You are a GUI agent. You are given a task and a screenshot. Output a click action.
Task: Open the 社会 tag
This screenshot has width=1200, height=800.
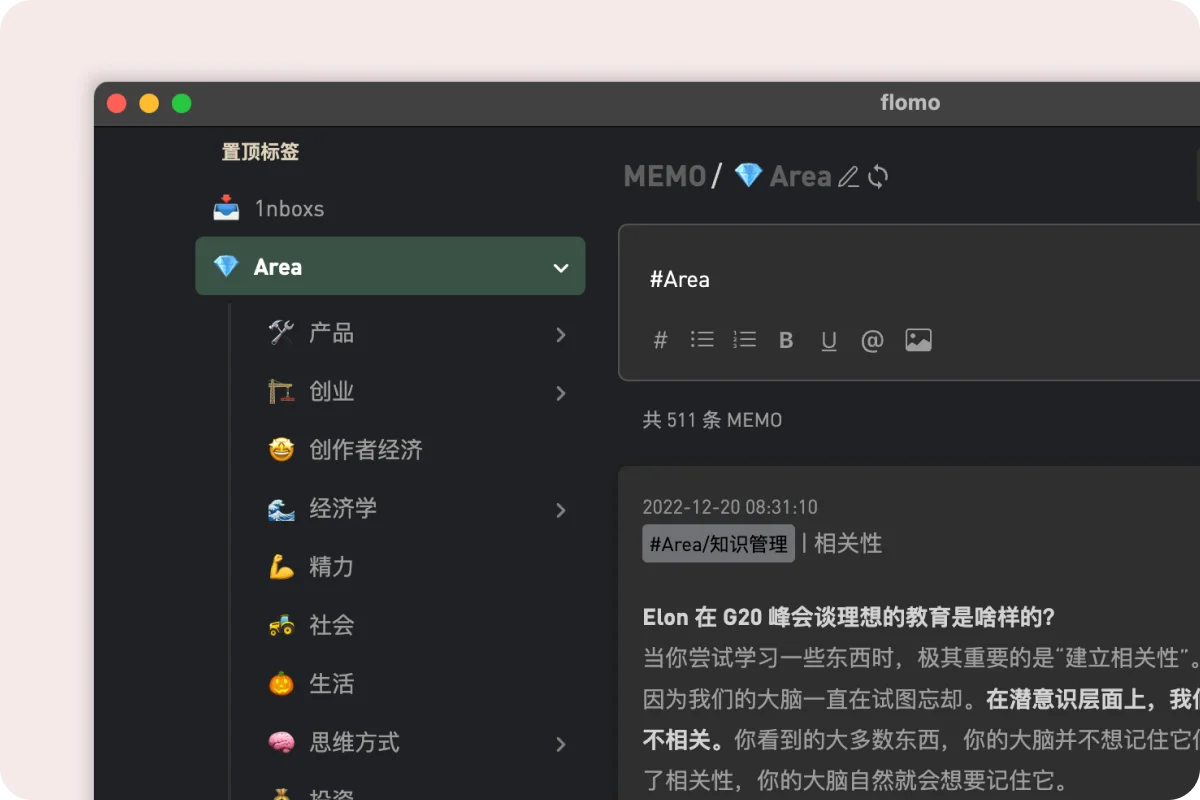point(331,626)
